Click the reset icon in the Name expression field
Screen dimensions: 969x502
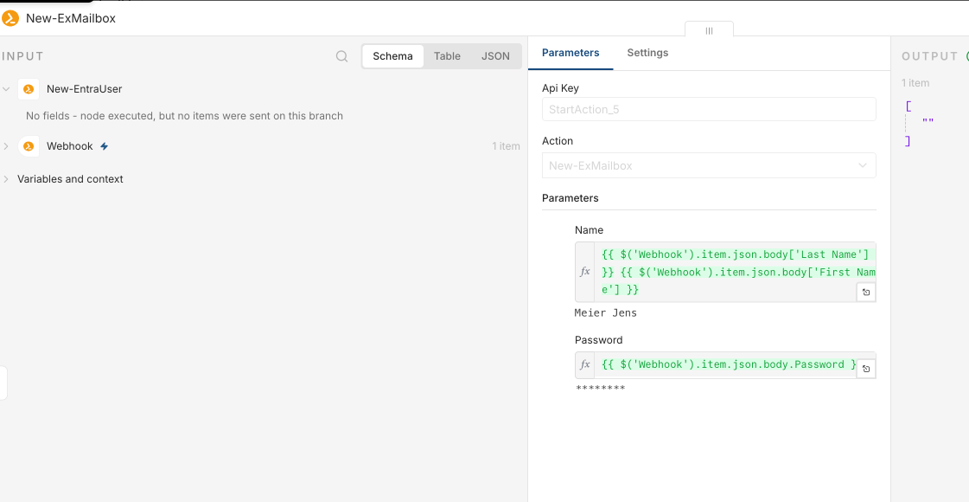tap(866, 292)
